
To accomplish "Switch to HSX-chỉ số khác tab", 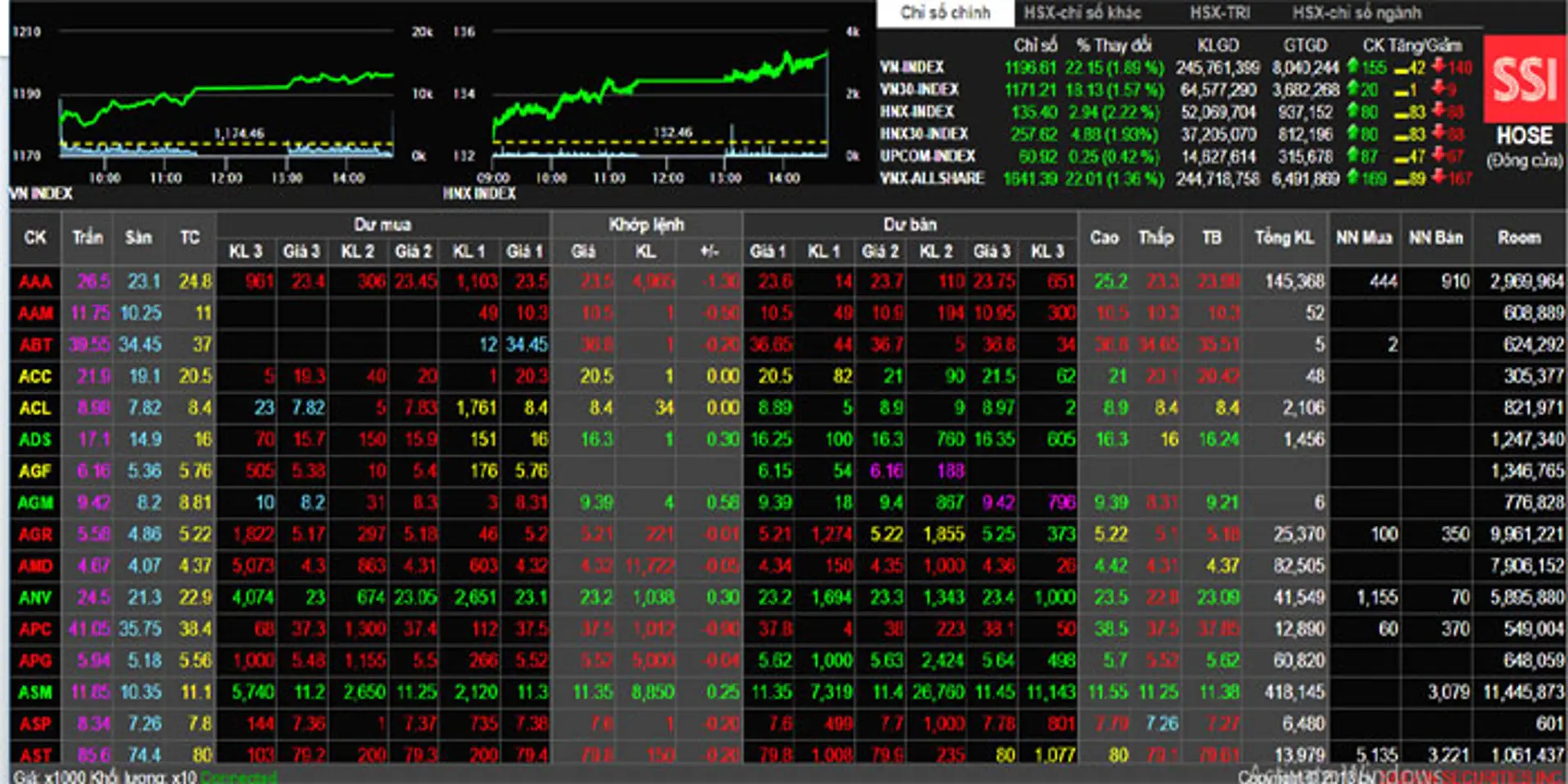I will 1082,13.
